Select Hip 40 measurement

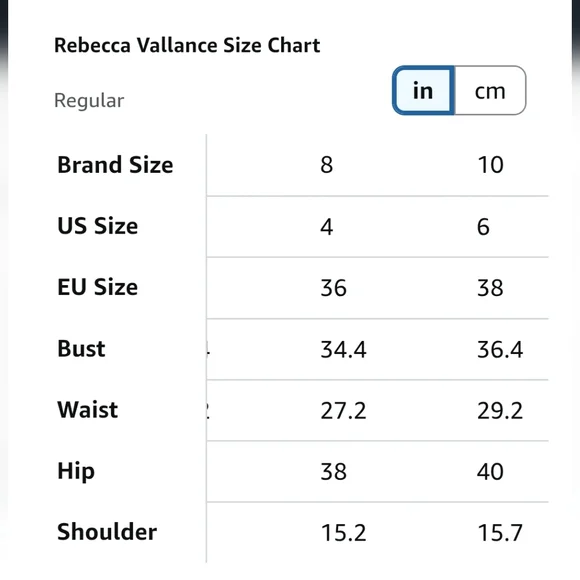click(490, 472)
